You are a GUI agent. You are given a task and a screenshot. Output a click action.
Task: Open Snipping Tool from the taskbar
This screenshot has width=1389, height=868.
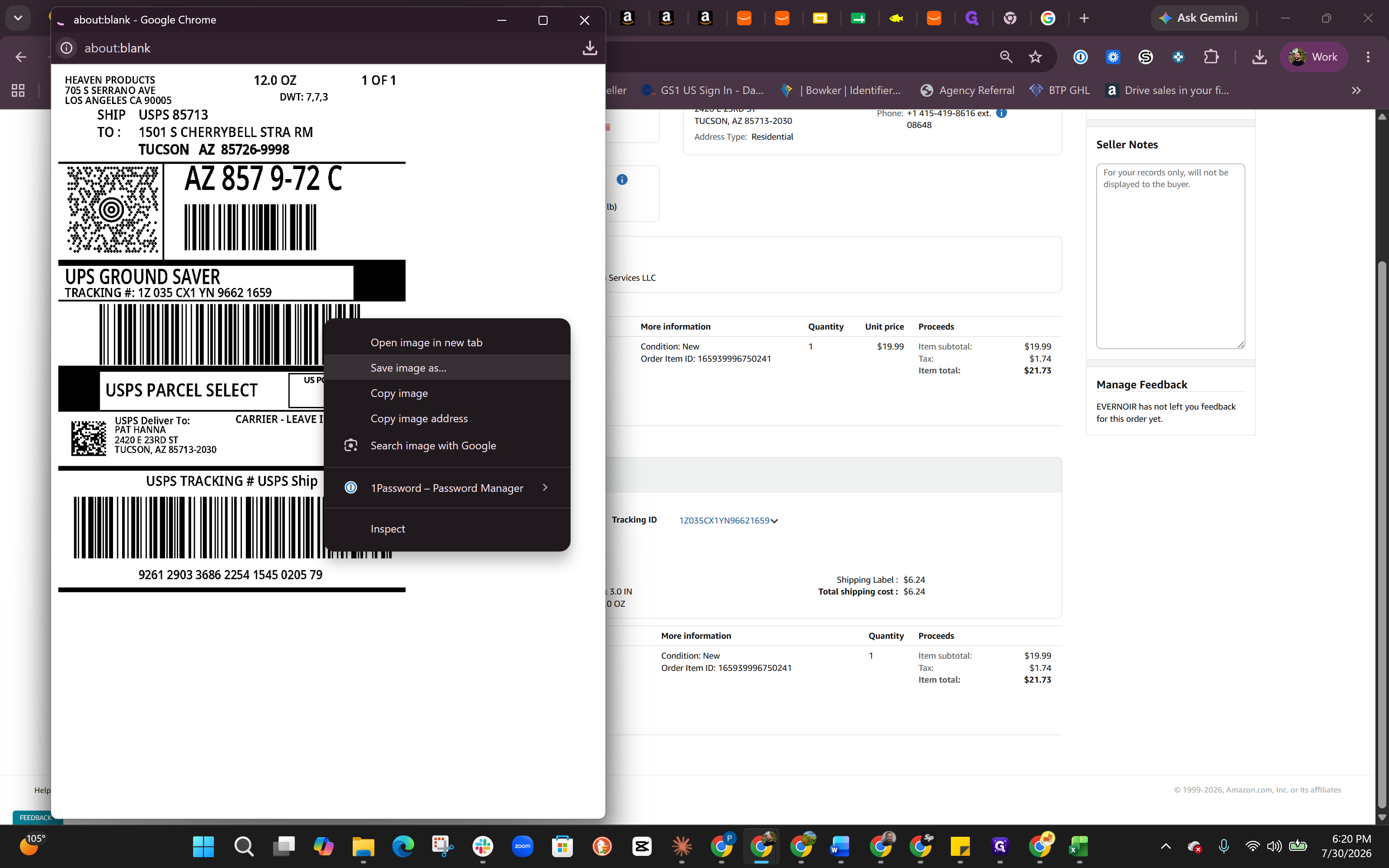443,846
